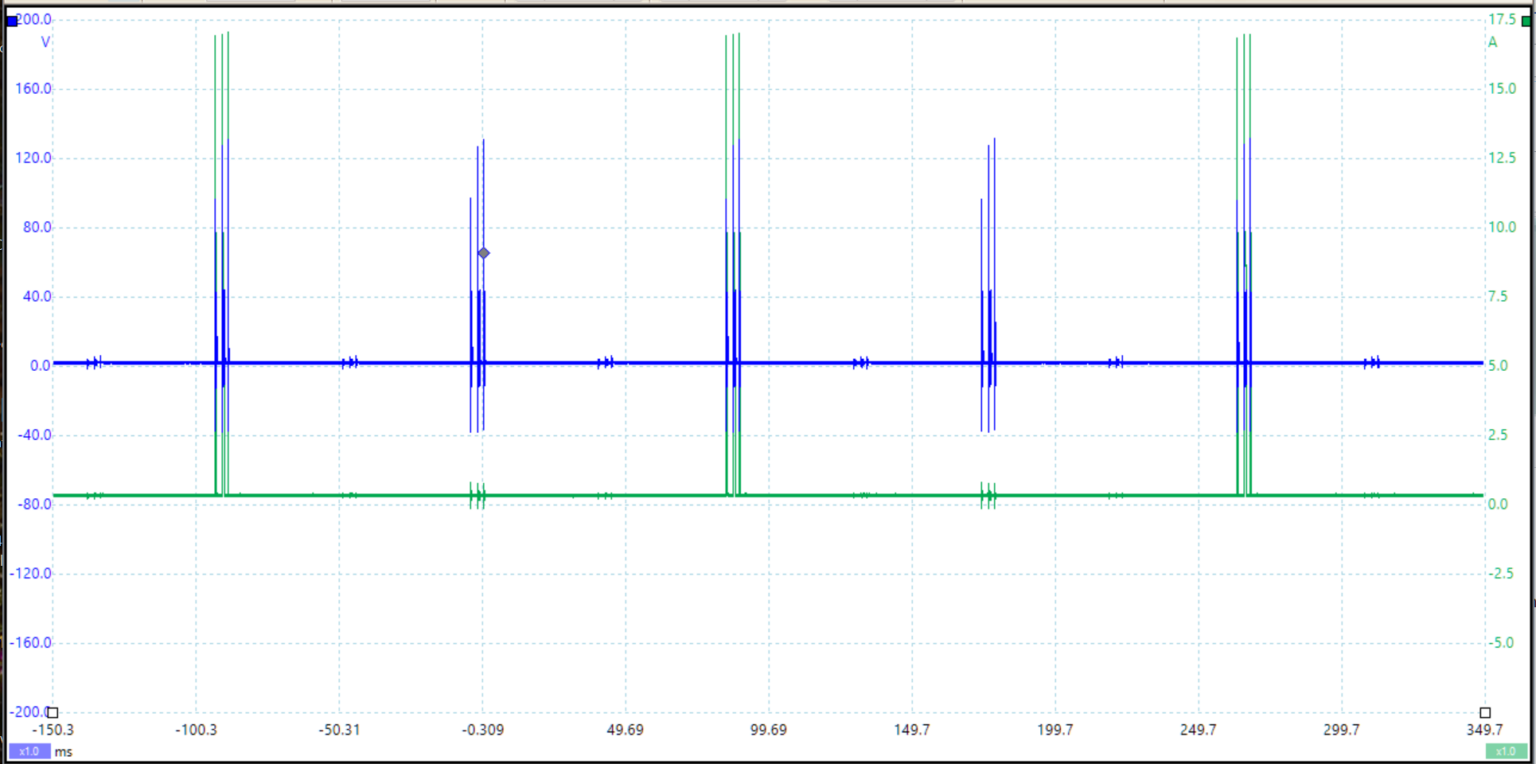
Task: Select the 15.0 current axis value
Action: (x=1503, y=89)
